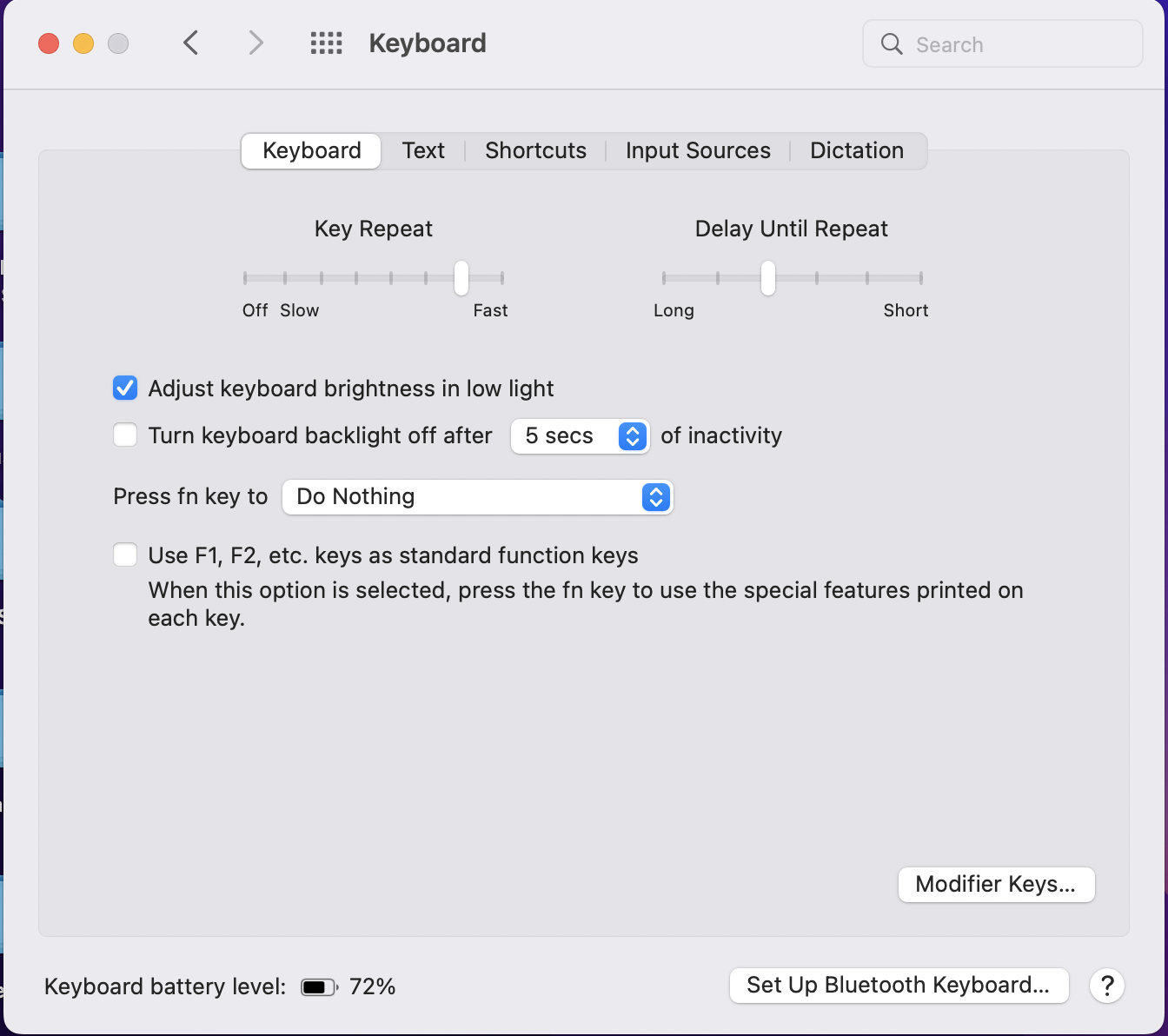
Task: Open the 5 secs inactivity dropdown
Action: click(x=580, y=435)
